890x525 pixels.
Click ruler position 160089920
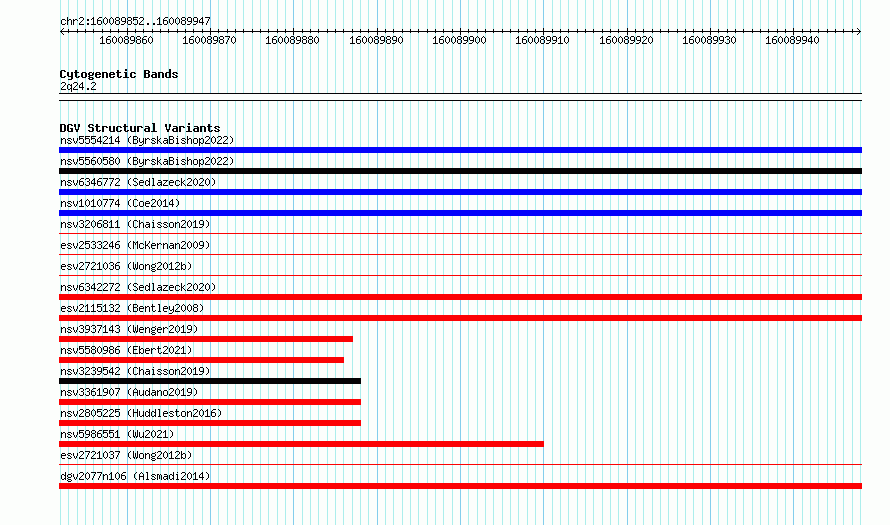pyautogui.click(x=626, y=40)
